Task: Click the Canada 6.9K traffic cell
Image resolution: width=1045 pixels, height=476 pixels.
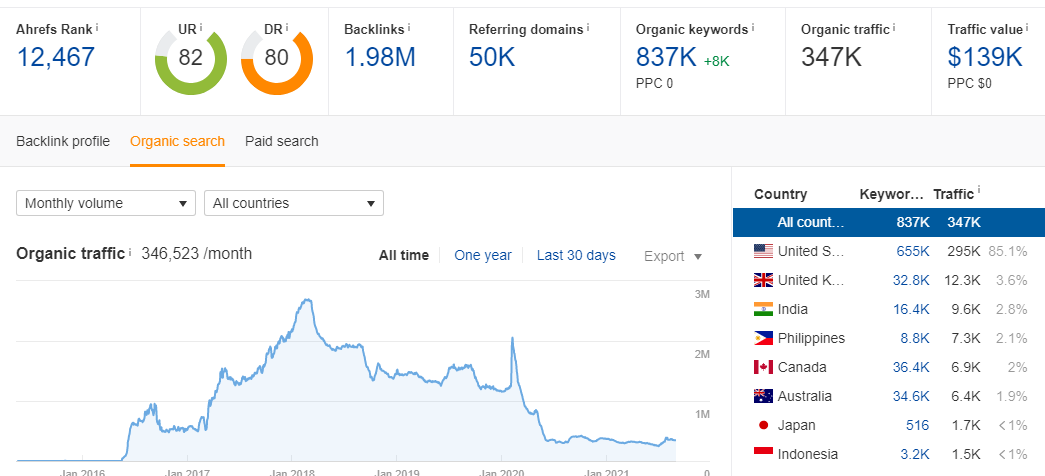Action: tap(966, 367)
